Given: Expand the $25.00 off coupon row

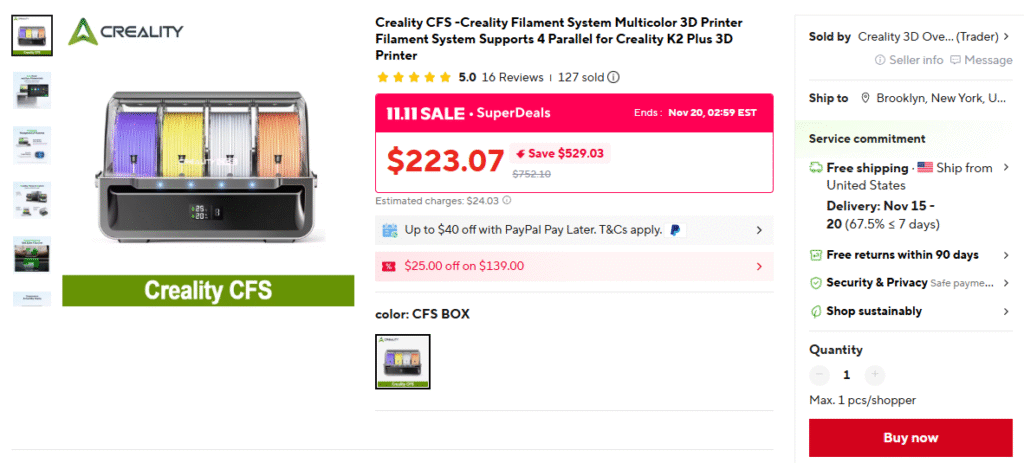Looking at the screenshot, I should 759,266.
